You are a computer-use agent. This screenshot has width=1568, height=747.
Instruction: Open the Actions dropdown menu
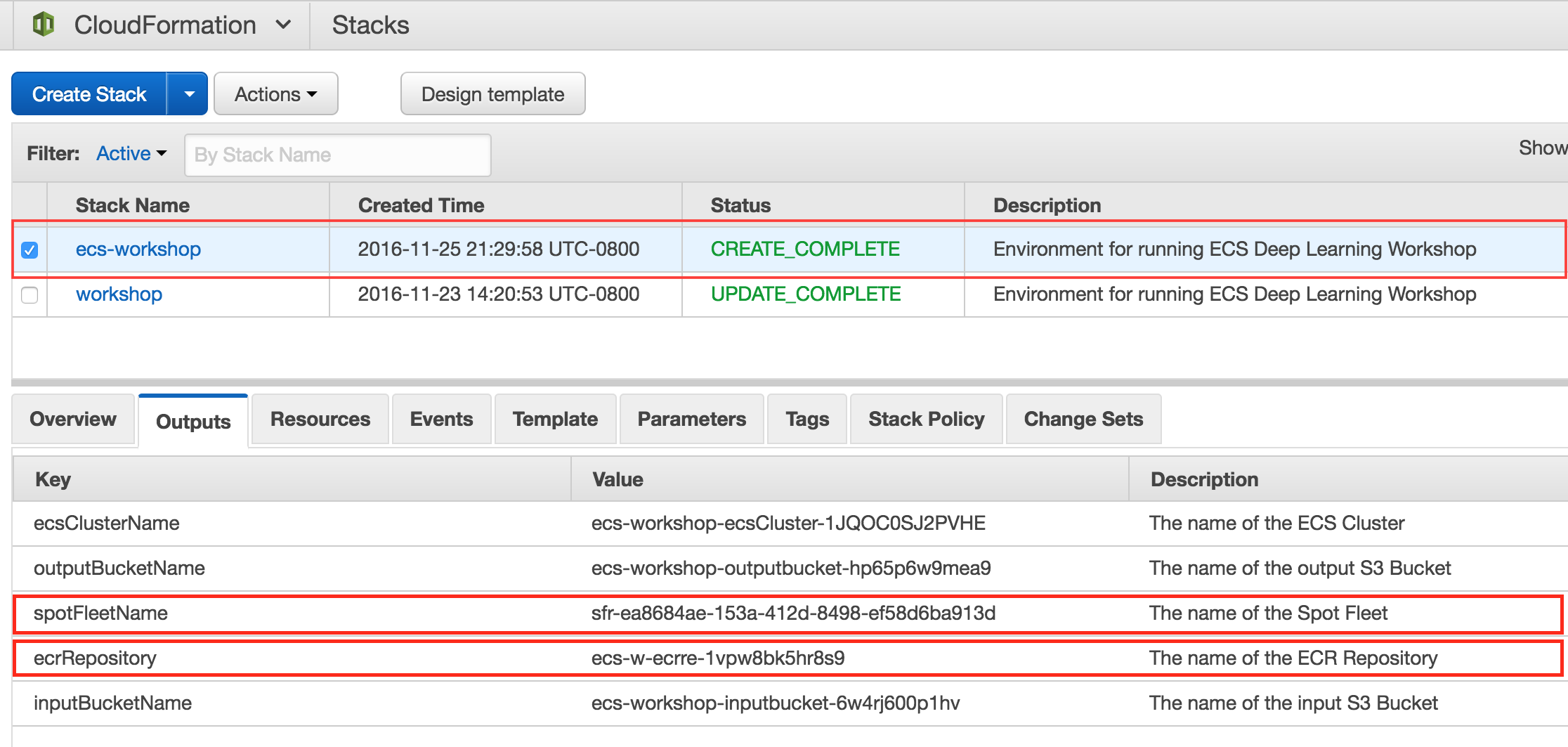pyautogui.click(x=276, y=93)
